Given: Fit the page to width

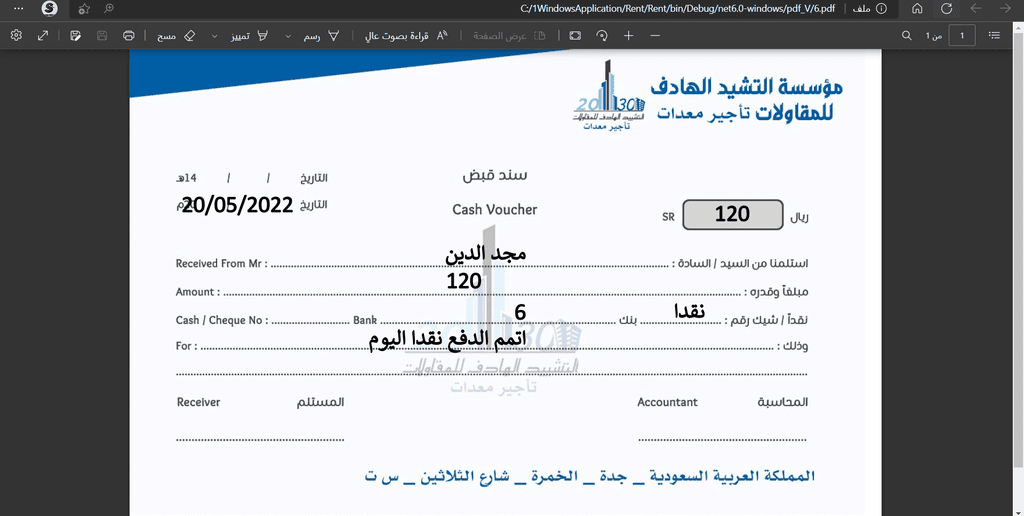Looking at the screenshot, I should click(x=575, y=35).
